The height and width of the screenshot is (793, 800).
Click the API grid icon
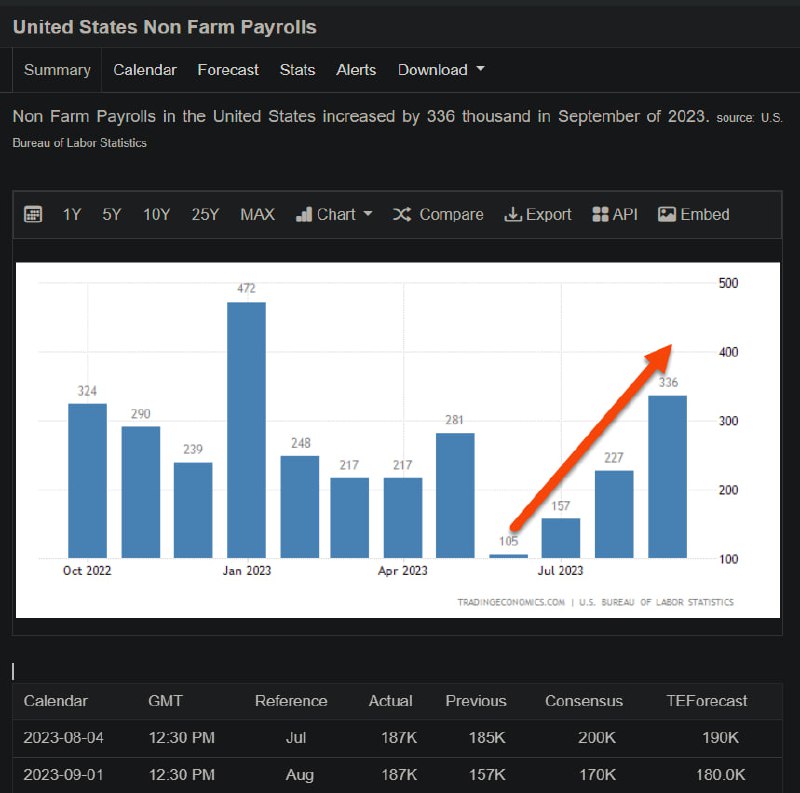(x=600, y=215)
